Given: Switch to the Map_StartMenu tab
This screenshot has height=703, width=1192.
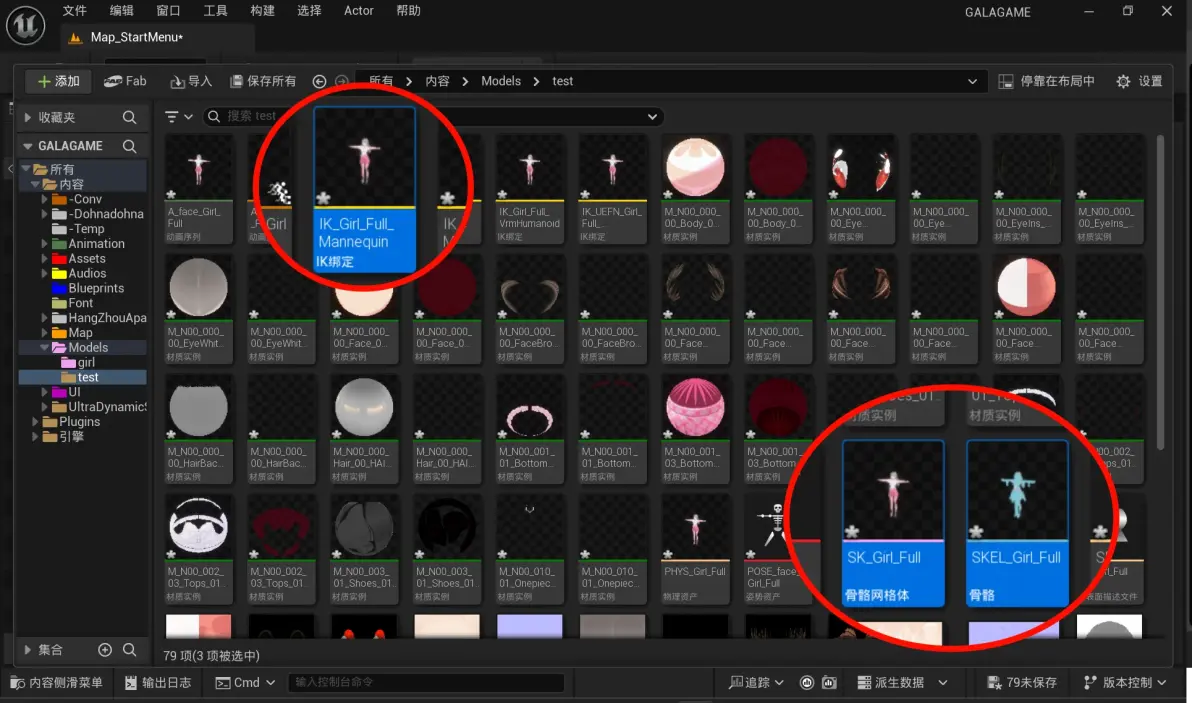Looking at the screenshot, I should tap(137, 37).
